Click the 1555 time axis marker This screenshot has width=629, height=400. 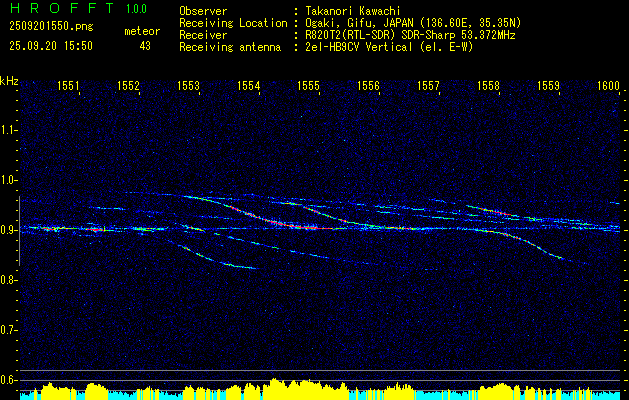(x=308, y=85)
